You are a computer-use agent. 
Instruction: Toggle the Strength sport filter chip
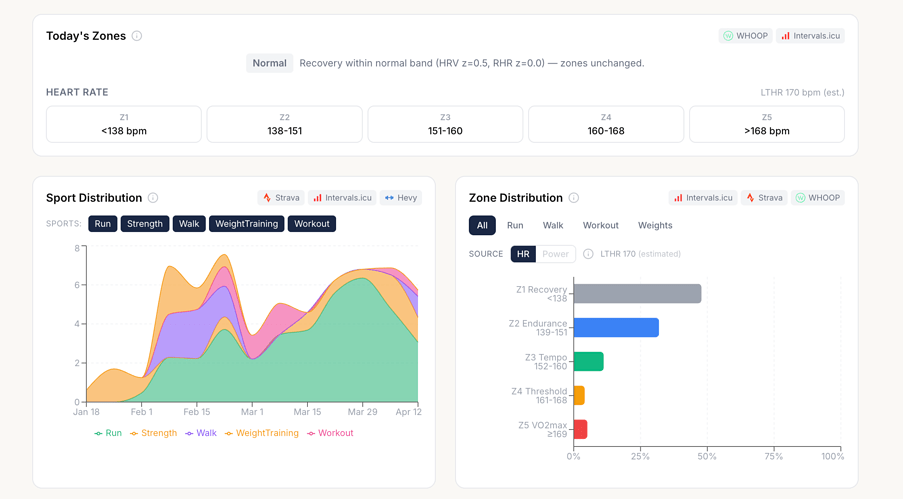[x=145, y=224]
